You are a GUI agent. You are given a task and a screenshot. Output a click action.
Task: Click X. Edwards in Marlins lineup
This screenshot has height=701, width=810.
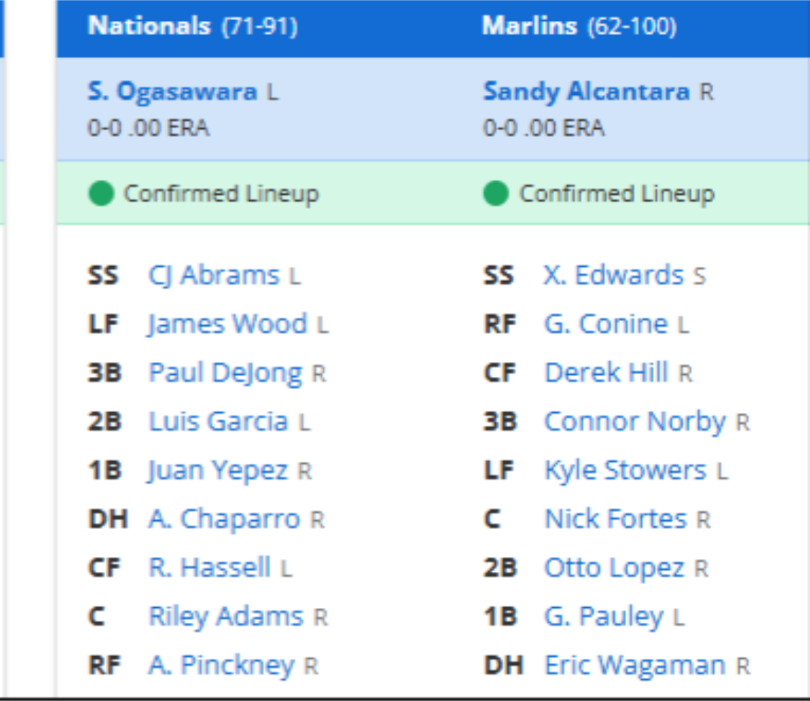pos(614,275)
